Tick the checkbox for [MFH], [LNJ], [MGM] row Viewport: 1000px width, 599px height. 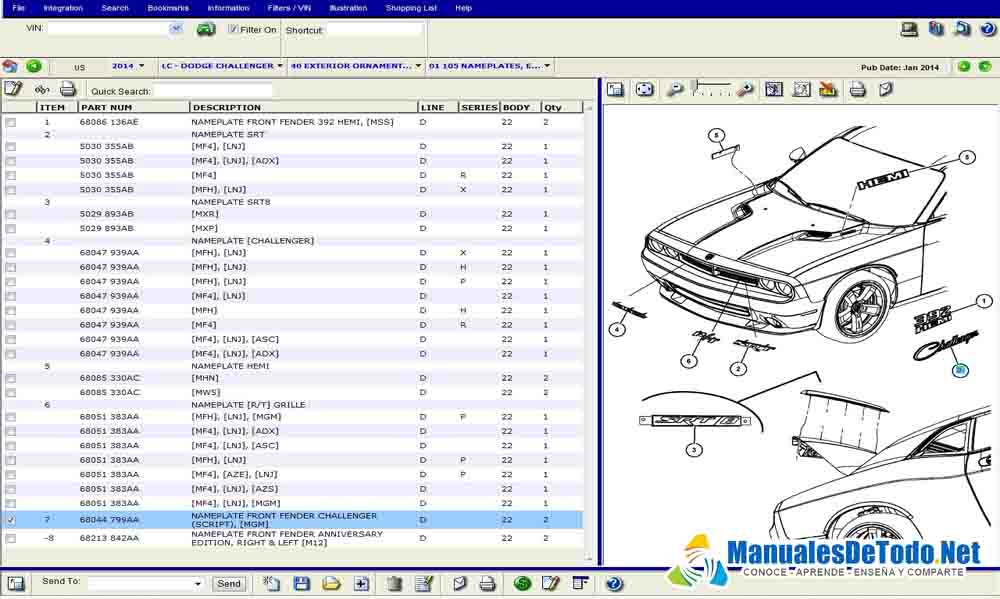click(x=11, y=417)
